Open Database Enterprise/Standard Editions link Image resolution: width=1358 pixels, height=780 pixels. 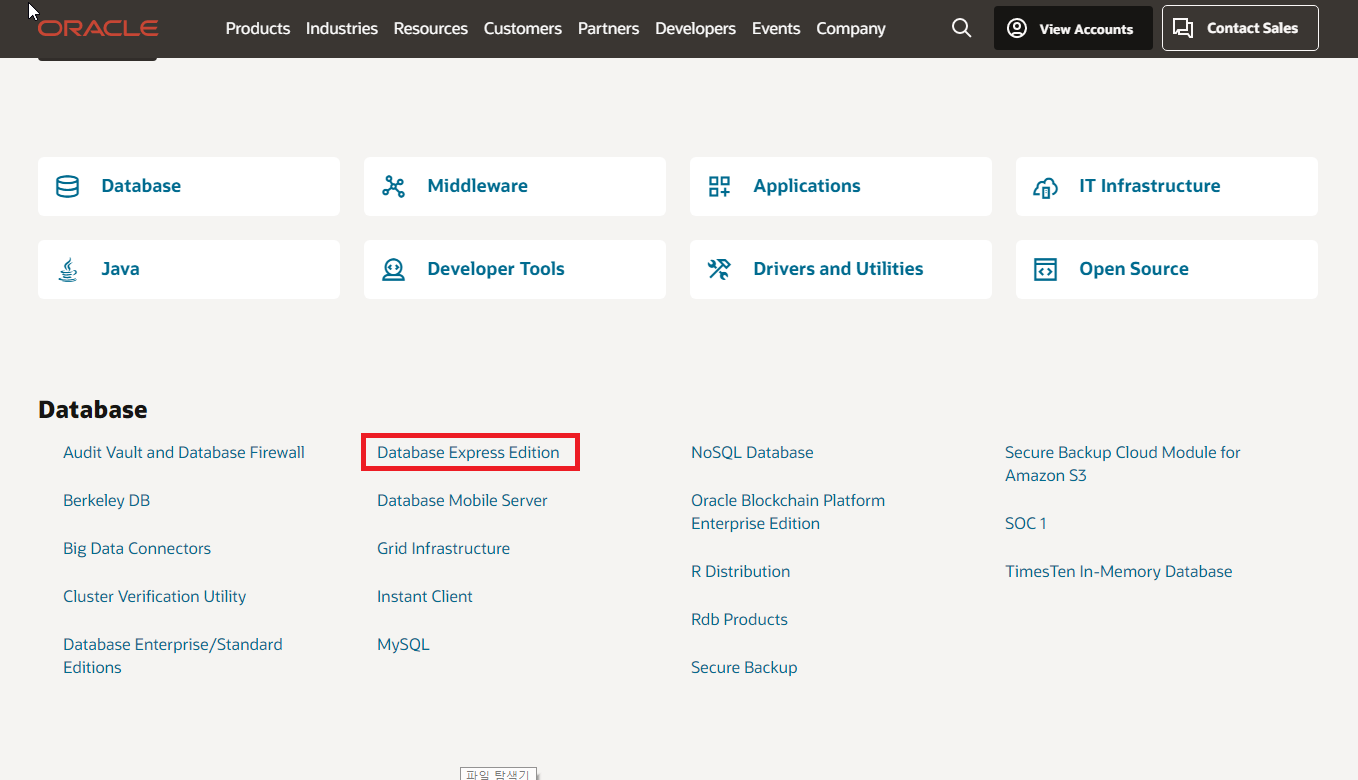(173, 656)
